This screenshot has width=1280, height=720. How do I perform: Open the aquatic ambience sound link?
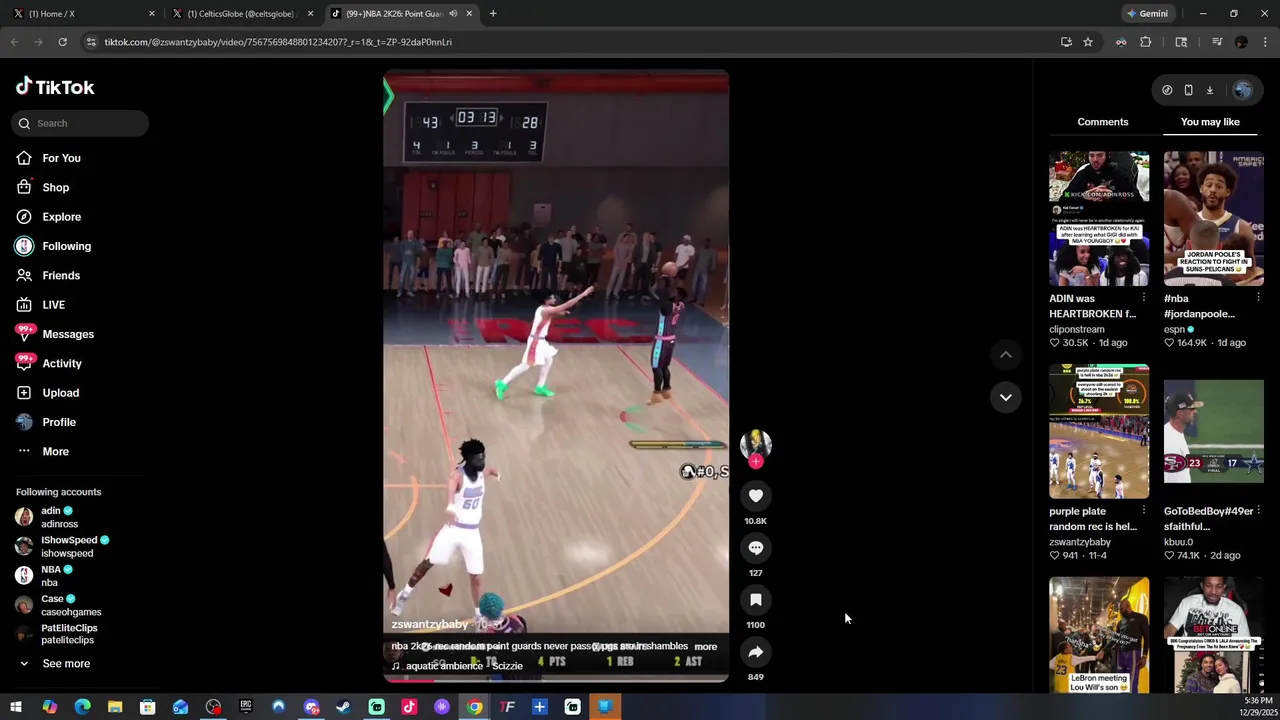click(464, 666)
